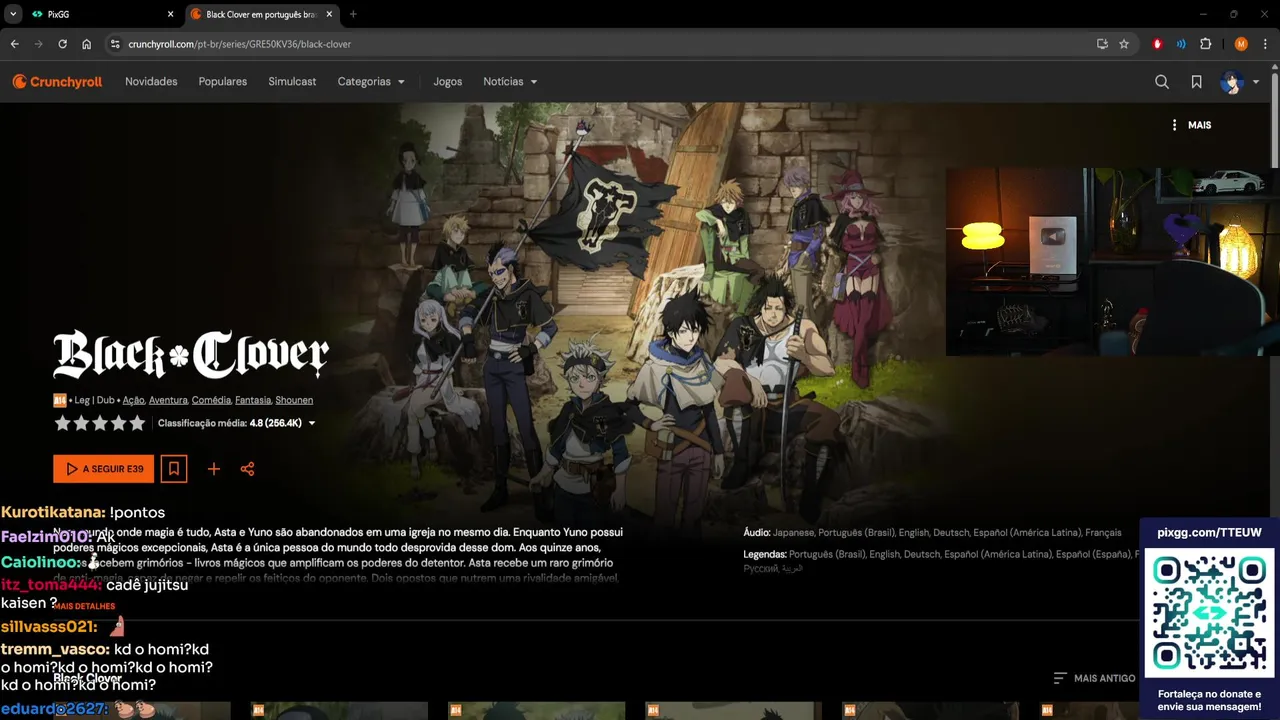The width and height of the screenshot is (1280, 720).
Task: Open the Ação genre link
Action: click(133, 400)
